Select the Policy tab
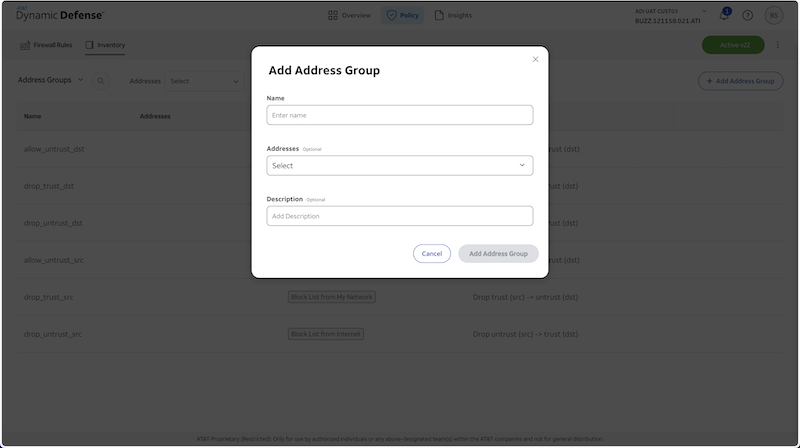The image size is (800, 448). click(403, 15)
